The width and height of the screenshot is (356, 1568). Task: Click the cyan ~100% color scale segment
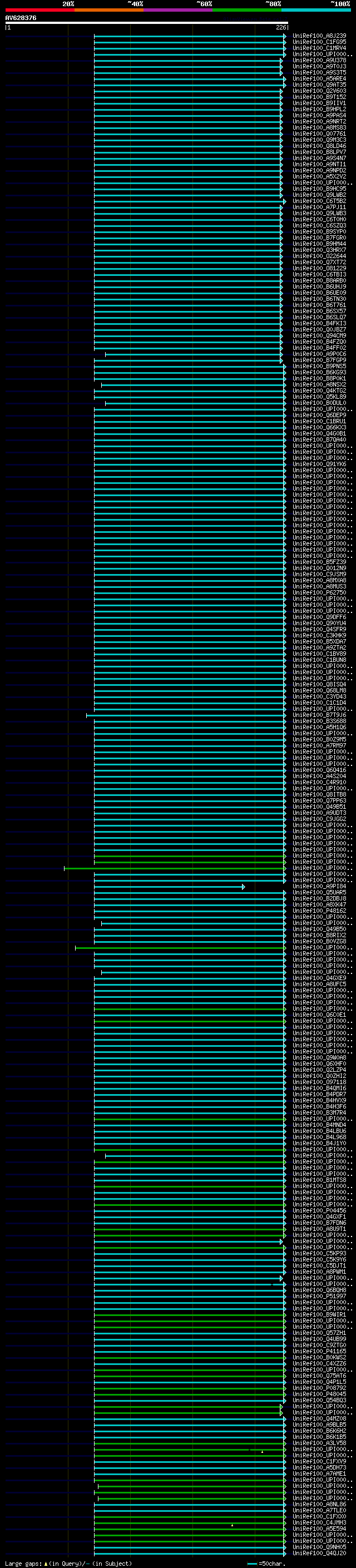click(x=316, y=10)
